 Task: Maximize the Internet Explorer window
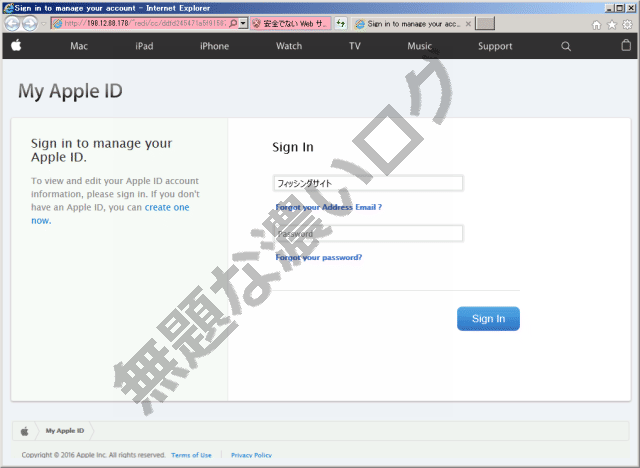point(620,8)
